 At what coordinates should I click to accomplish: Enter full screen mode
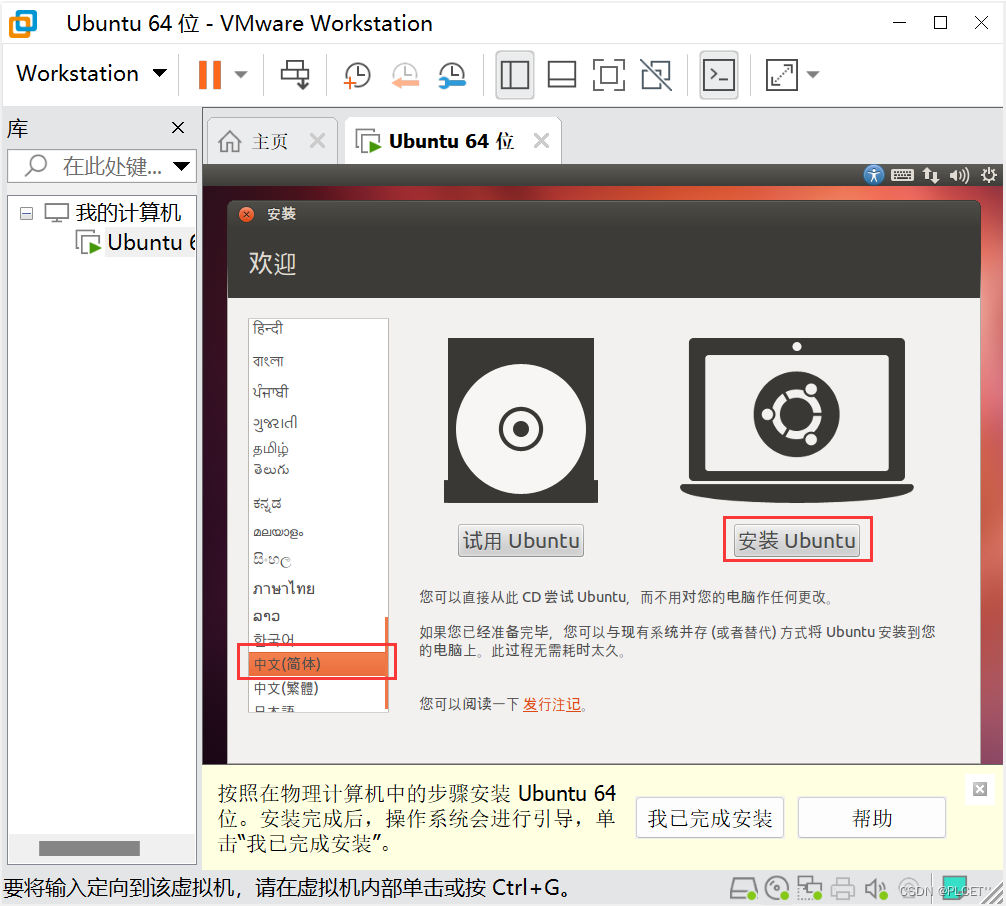click(x=608, y=75)
